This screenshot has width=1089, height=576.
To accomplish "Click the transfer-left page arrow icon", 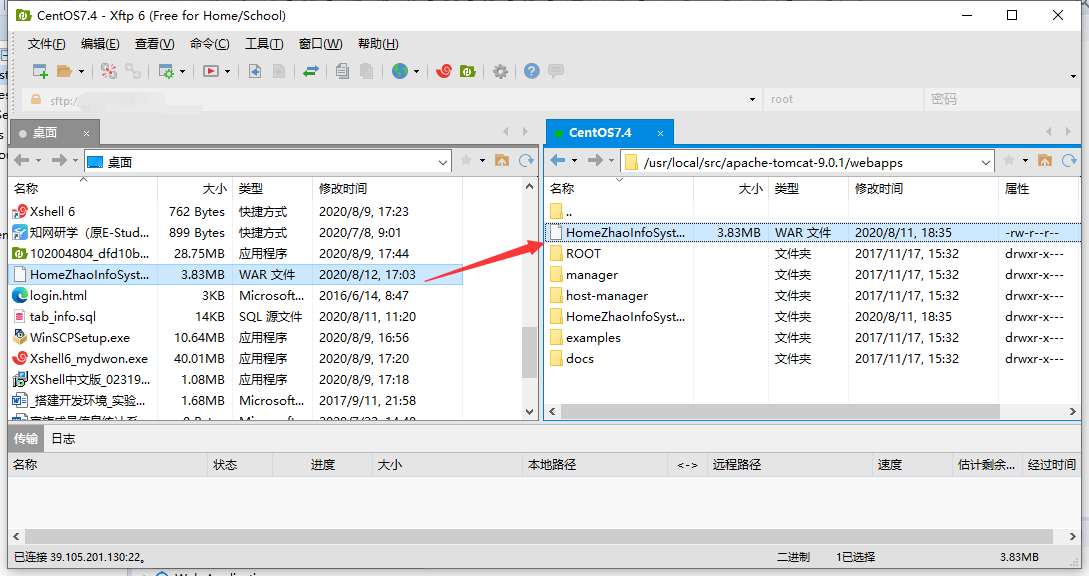I will pyautogui.click(x=255, y=71).
